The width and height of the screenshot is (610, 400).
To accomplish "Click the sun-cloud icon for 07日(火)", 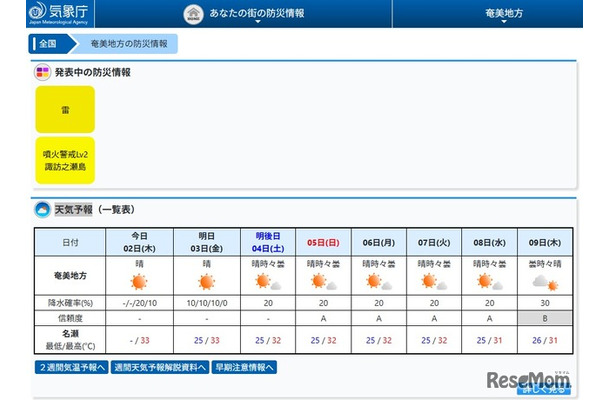I will pos(434,282).
